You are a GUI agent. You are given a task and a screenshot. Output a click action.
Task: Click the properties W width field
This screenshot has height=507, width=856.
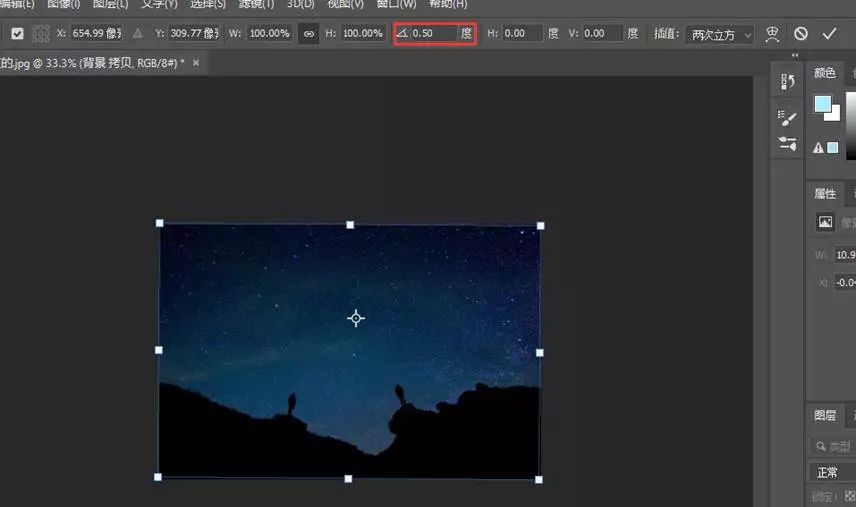coord(845,255)
